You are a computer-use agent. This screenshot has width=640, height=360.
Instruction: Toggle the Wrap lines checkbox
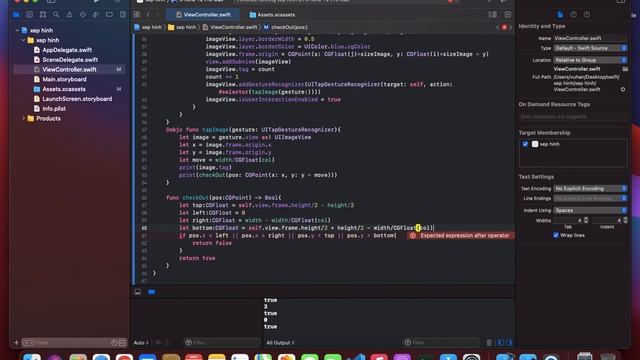click(556, 235)
